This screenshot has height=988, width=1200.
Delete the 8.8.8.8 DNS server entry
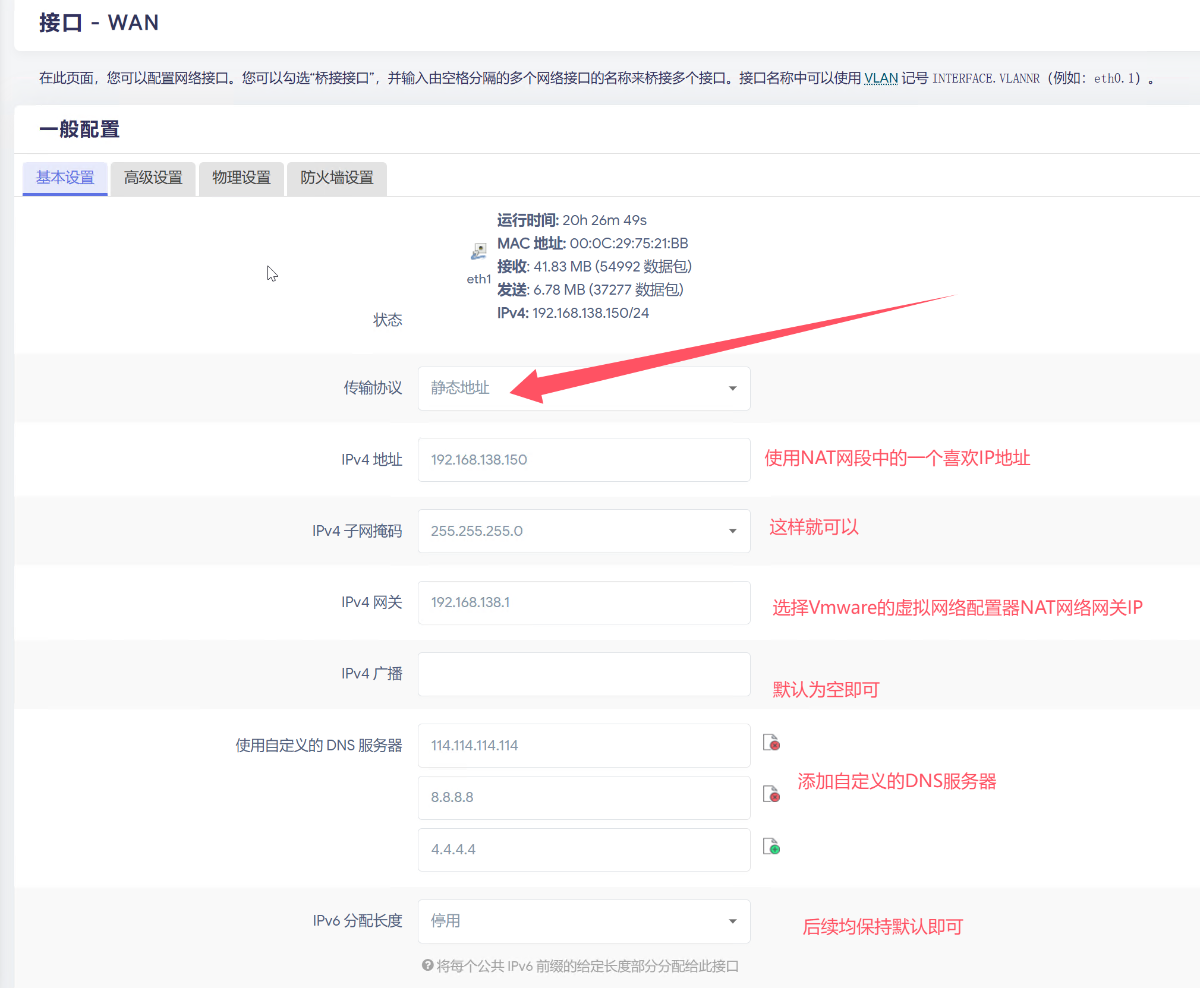pos(771,795)
